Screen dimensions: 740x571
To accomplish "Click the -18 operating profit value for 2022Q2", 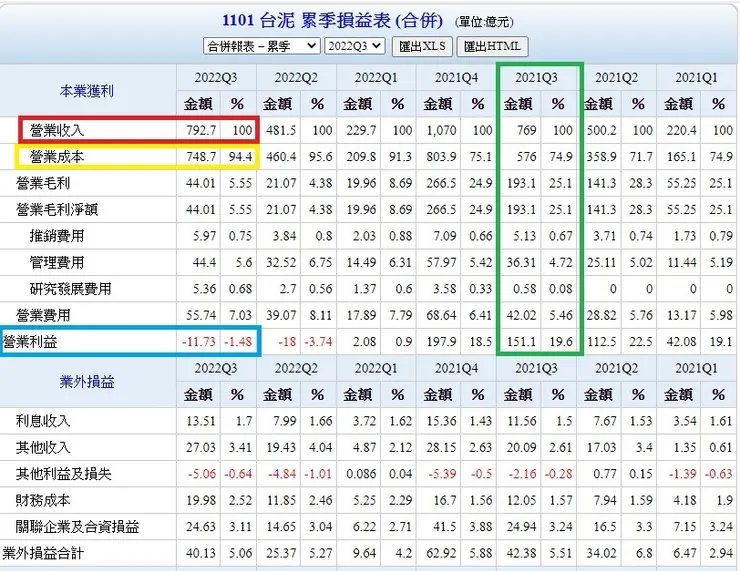I will tap(287, 341).
